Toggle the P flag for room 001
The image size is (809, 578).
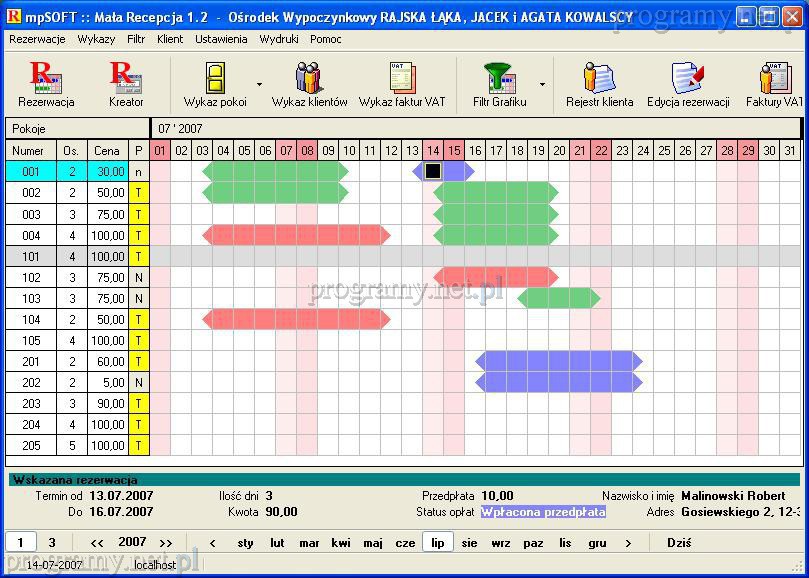coord(138,172)
